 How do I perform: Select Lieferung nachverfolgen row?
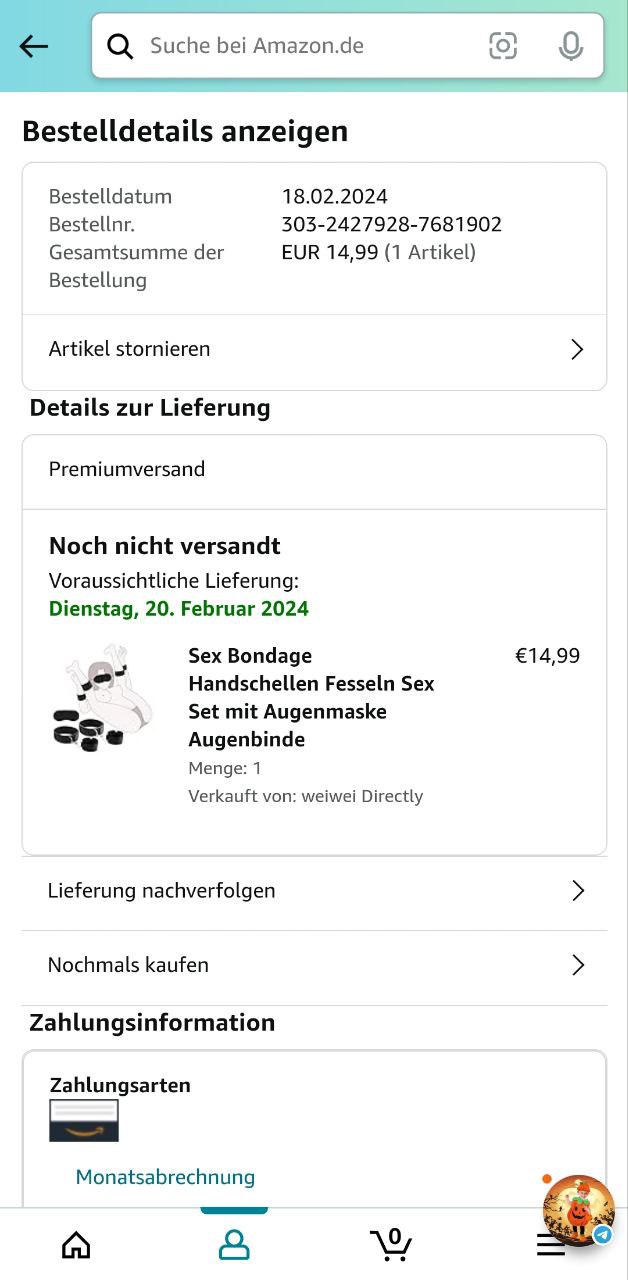[x=162, y=890]
